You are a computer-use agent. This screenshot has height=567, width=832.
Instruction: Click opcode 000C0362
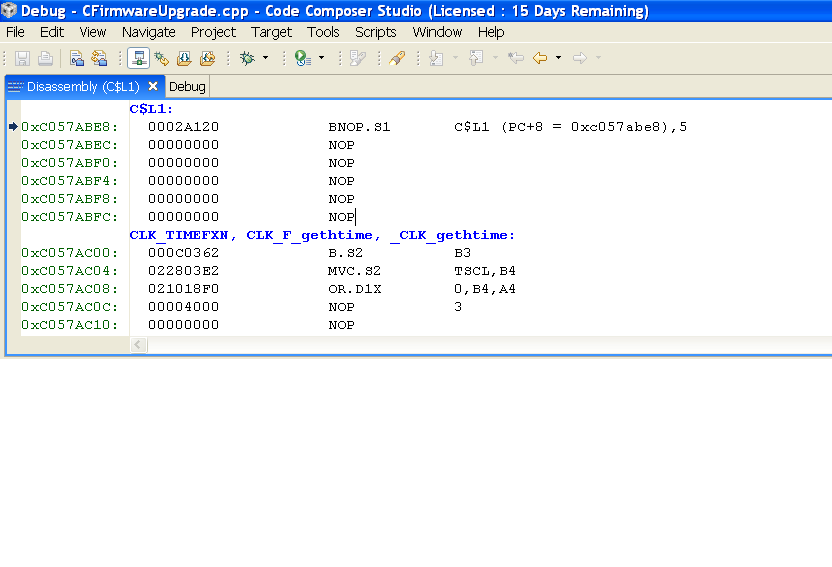184,253
